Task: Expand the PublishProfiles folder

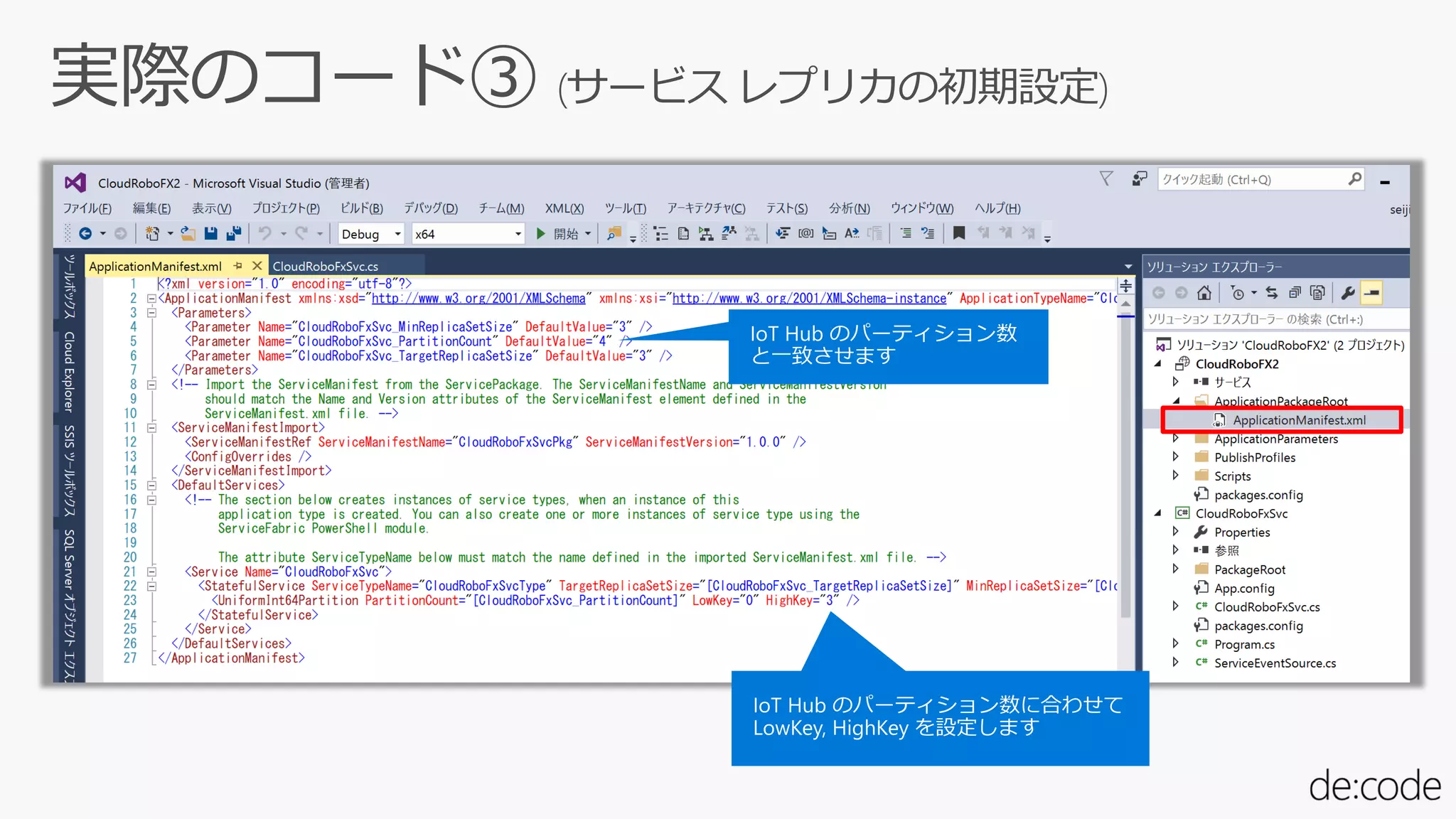Action: pyautogui.click(x=1176, y=457)
